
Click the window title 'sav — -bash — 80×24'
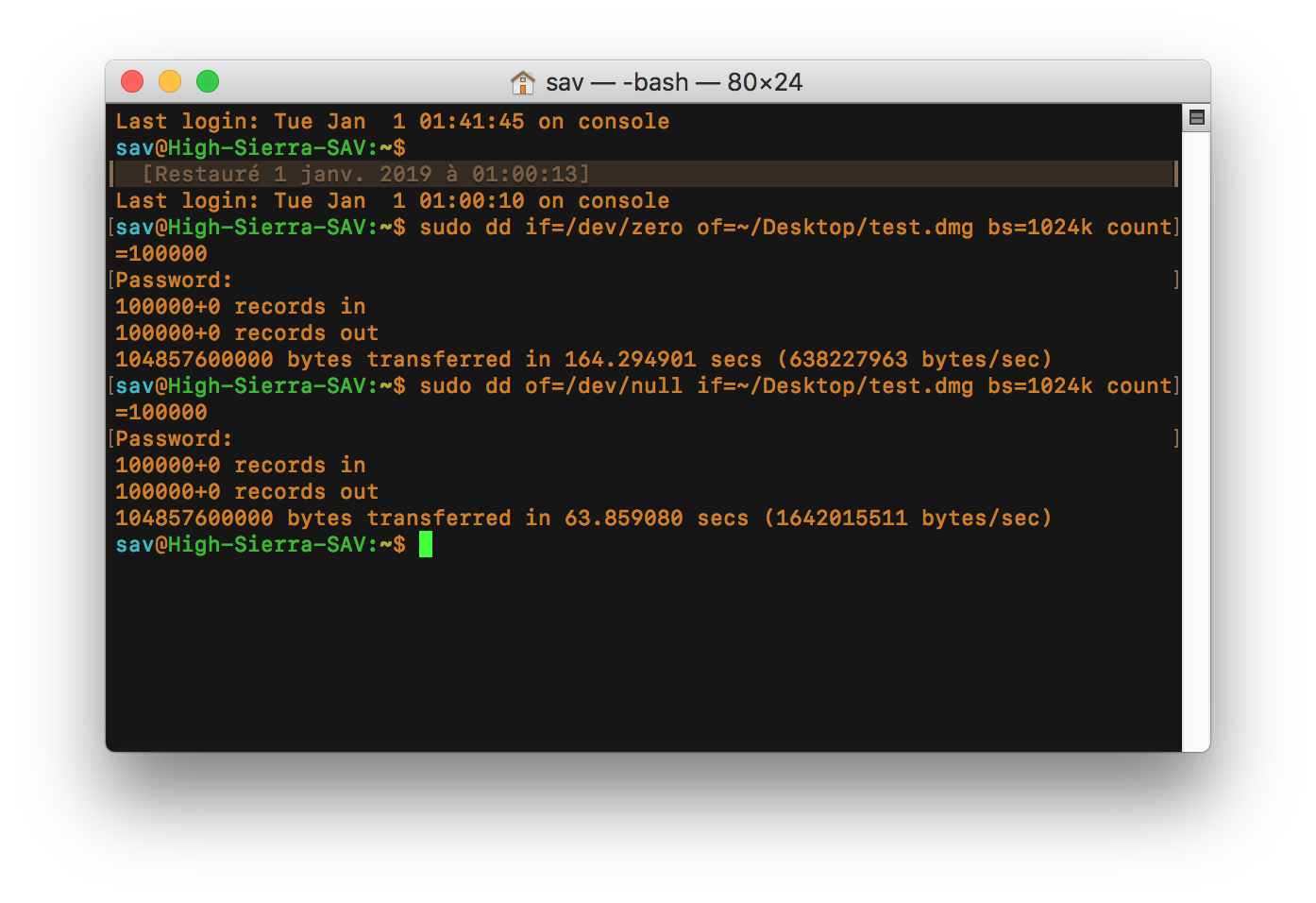coord(674,82)
